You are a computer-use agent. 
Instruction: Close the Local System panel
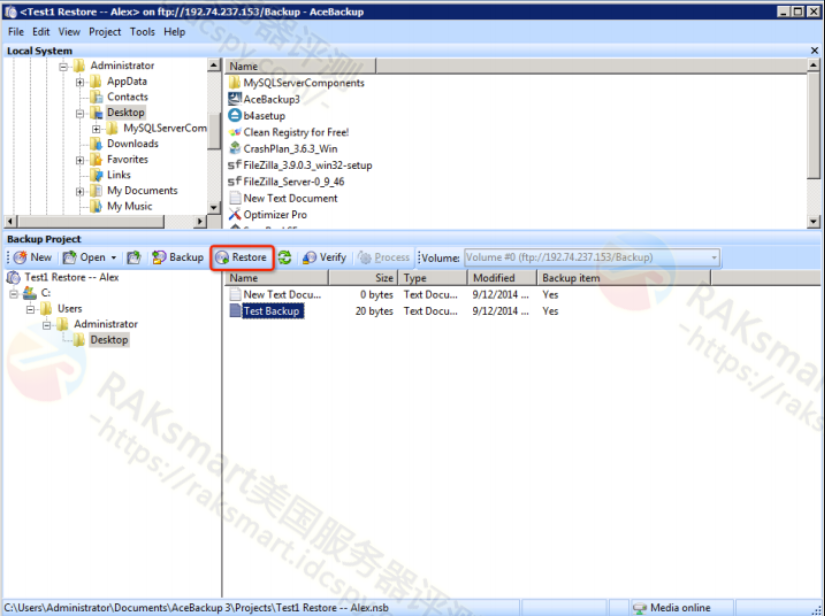pyautogui.click(x=814, y=51)
